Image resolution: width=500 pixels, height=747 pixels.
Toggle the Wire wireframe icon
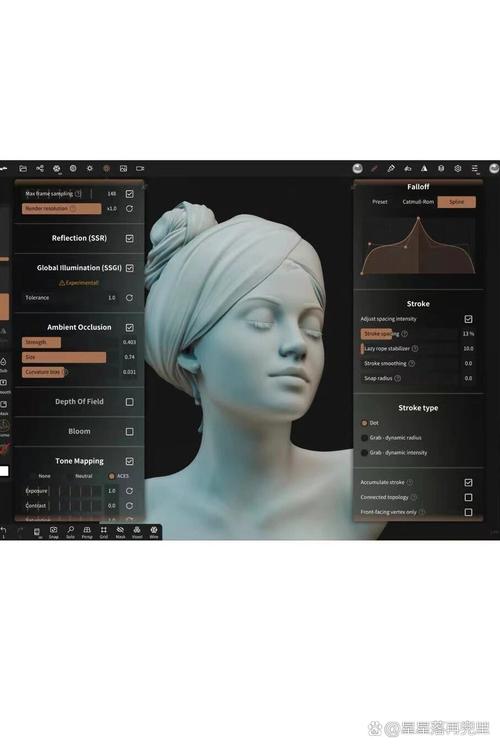point(154,532)
